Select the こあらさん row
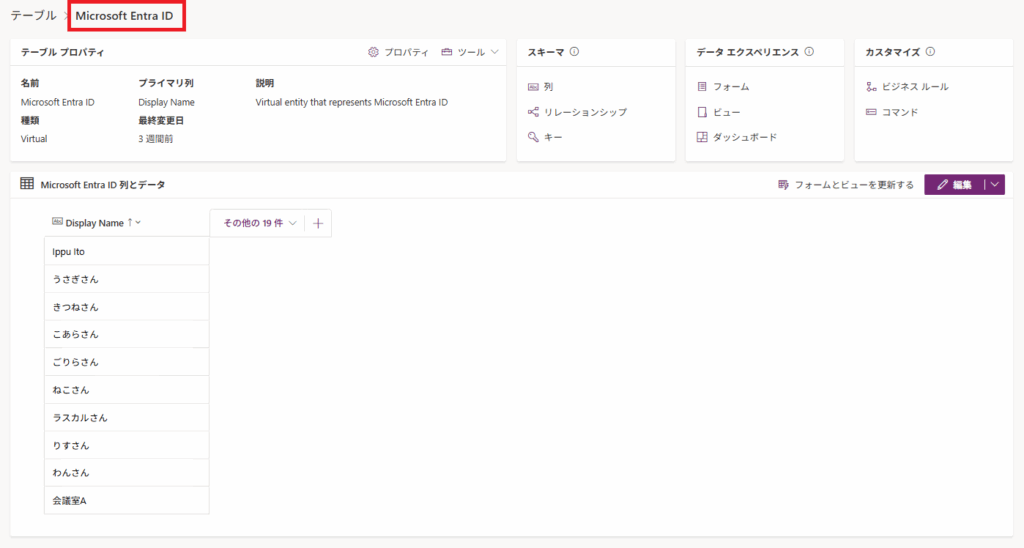 [x=127, y=334]
